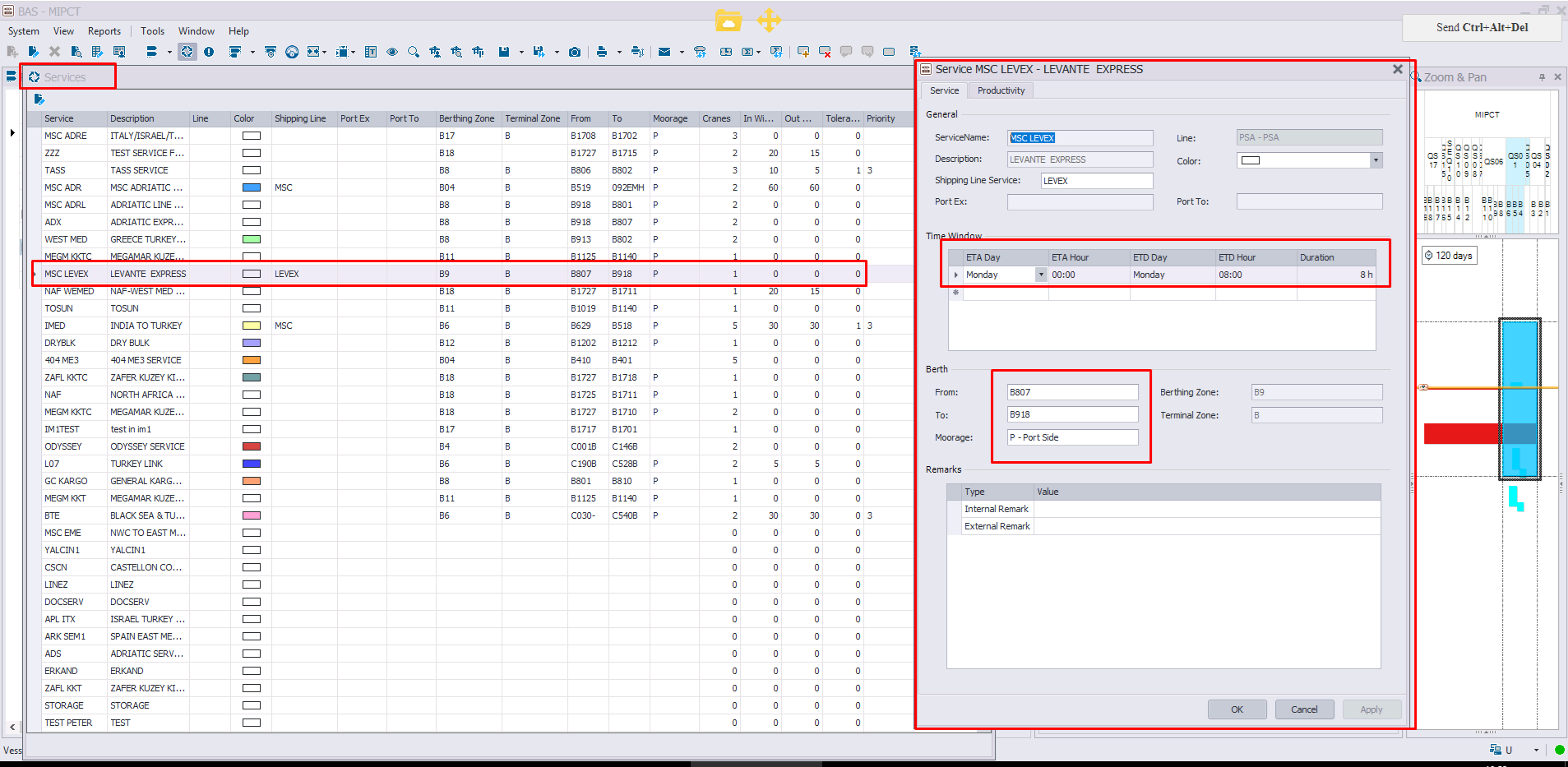
Task: Click the blue color swatch for MSC ADR
Action: point(252,187)
